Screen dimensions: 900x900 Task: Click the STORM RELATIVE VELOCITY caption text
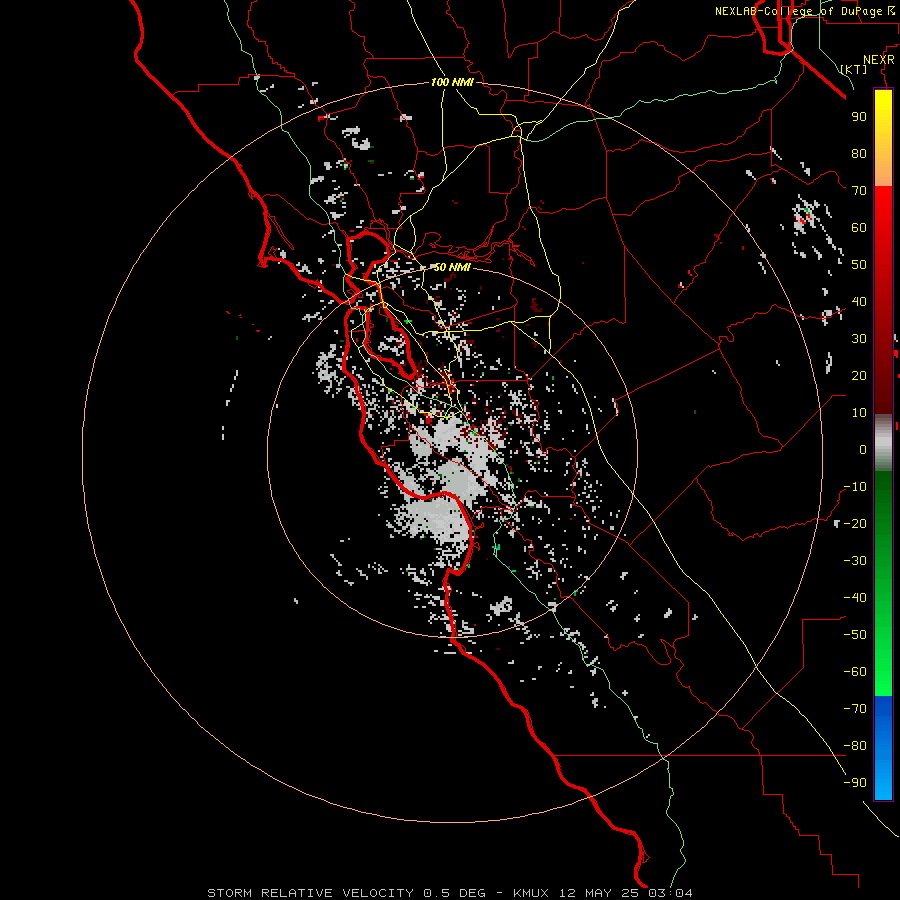coord(310,893)
